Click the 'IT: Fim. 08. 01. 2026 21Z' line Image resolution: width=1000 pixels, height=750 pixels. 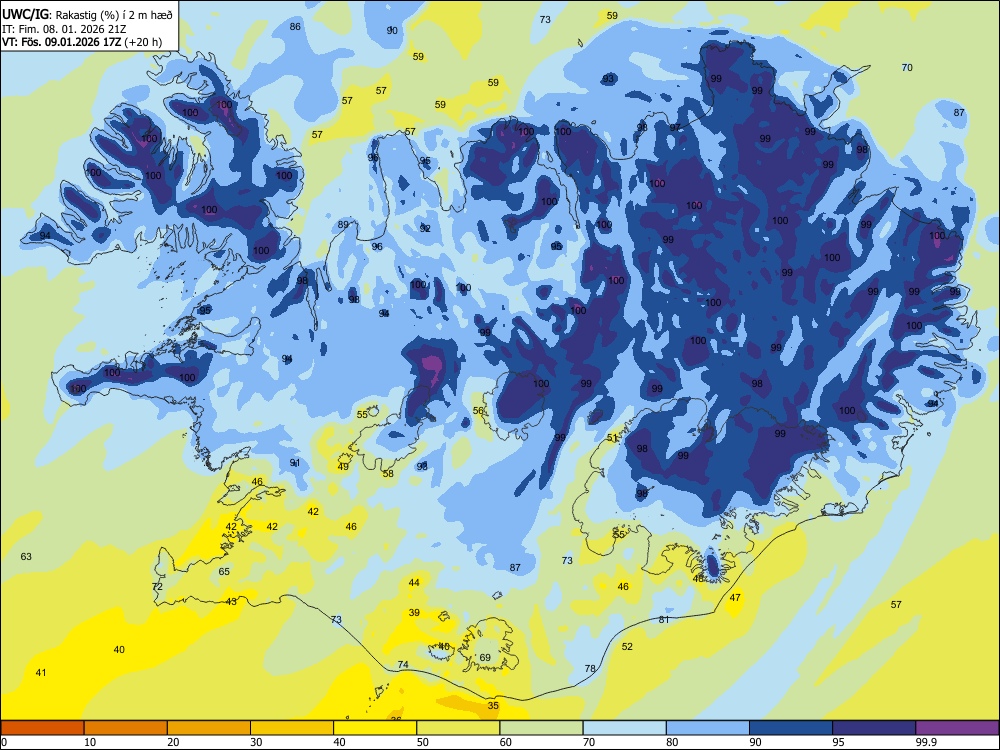coord(64,29)
